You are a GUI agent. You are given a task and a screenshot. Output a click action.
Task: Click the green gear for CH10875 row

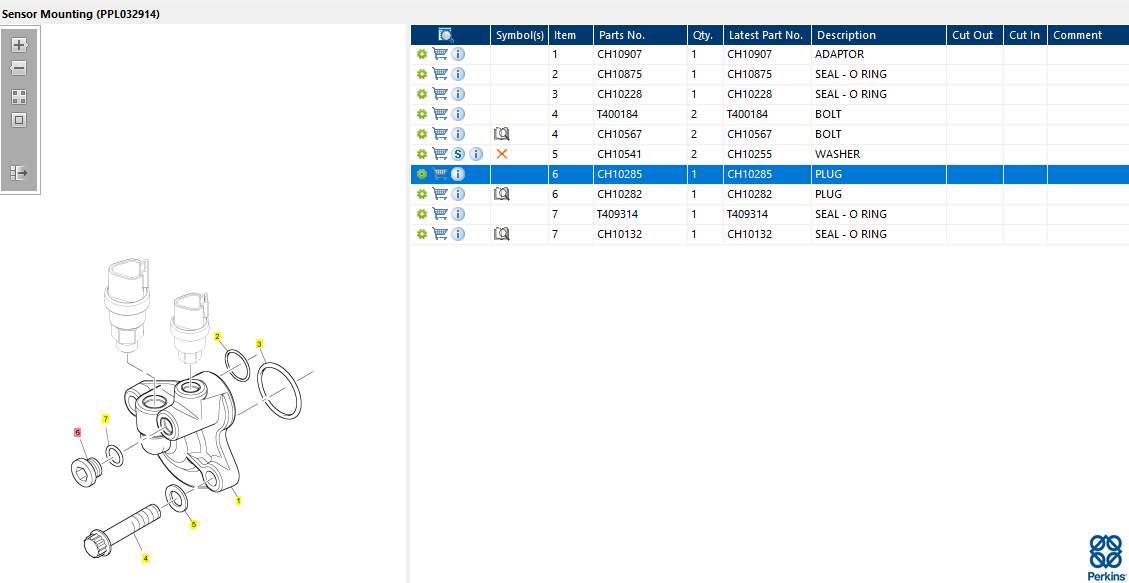pyautogui.click(x=422, y=74)
